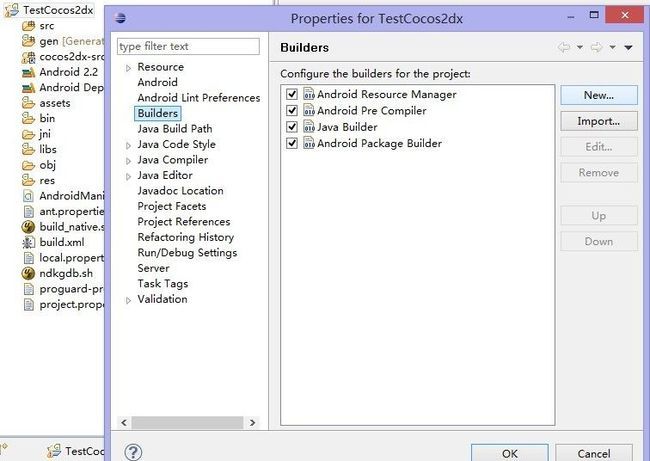650x461 pixels.
Task: Open build.xml ant file icon
Action: (x=28, y=242)
